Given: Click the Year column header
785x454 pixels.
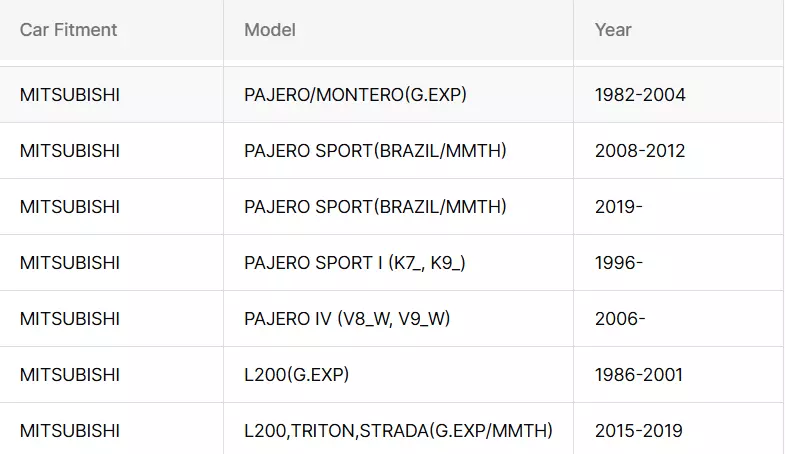Looking at the screenshot, I should coord(613,30).
